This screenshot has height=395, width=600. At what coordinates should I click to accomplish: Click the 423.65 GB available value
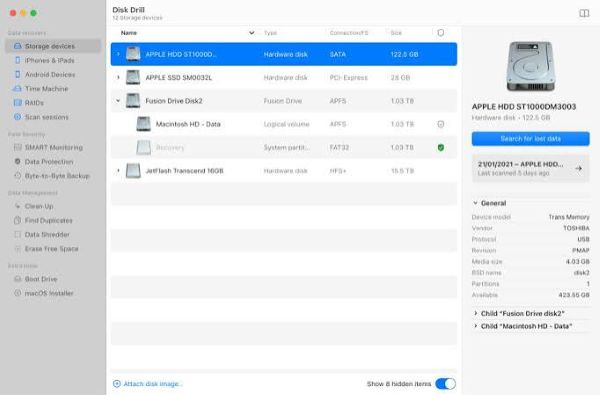pos(574,295)
